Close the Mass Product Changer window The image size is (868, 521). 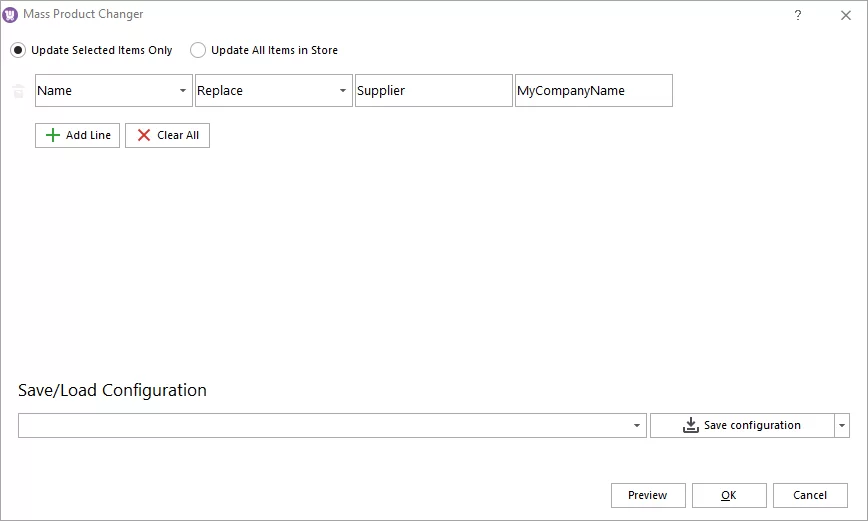(845, 15)
